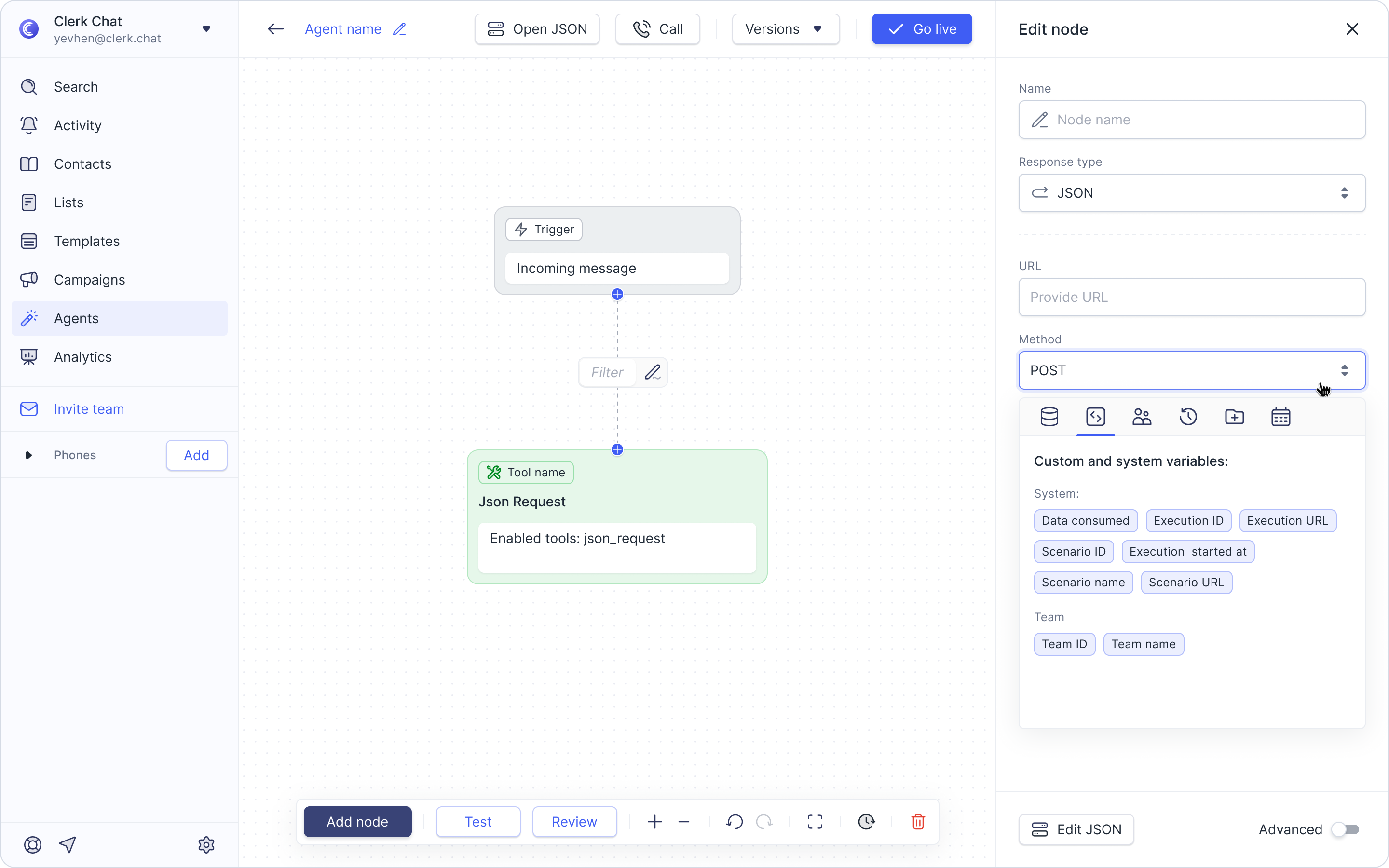
Task: Switch to the database variables tab
Action: 1049,417
